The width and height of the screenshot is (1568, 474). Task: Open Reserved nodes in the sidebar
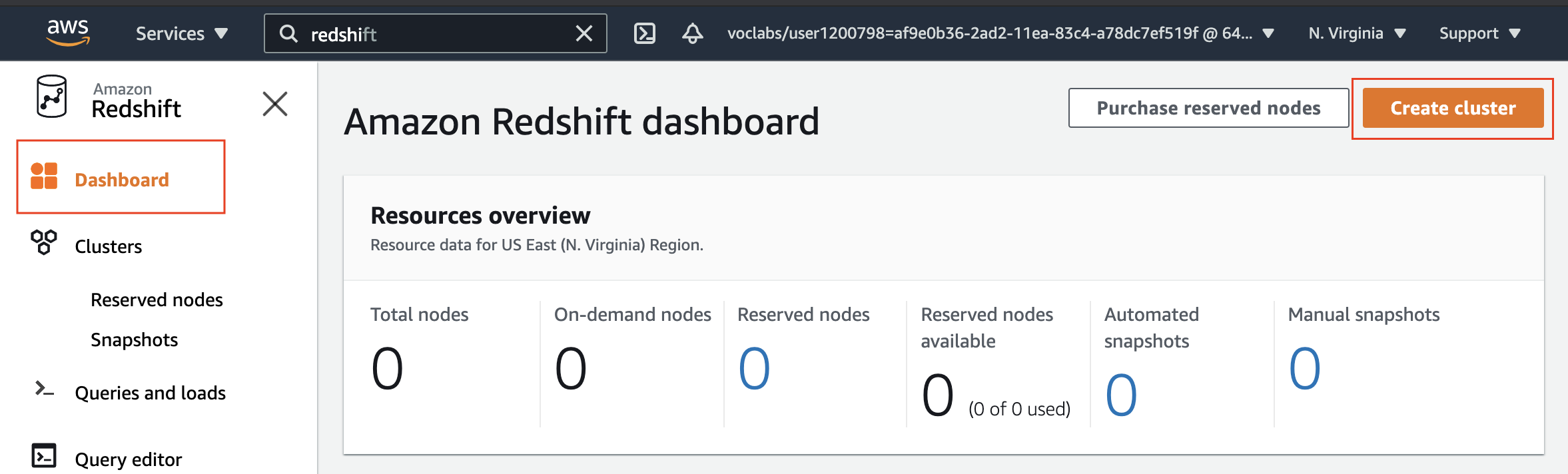click(157, 300)
